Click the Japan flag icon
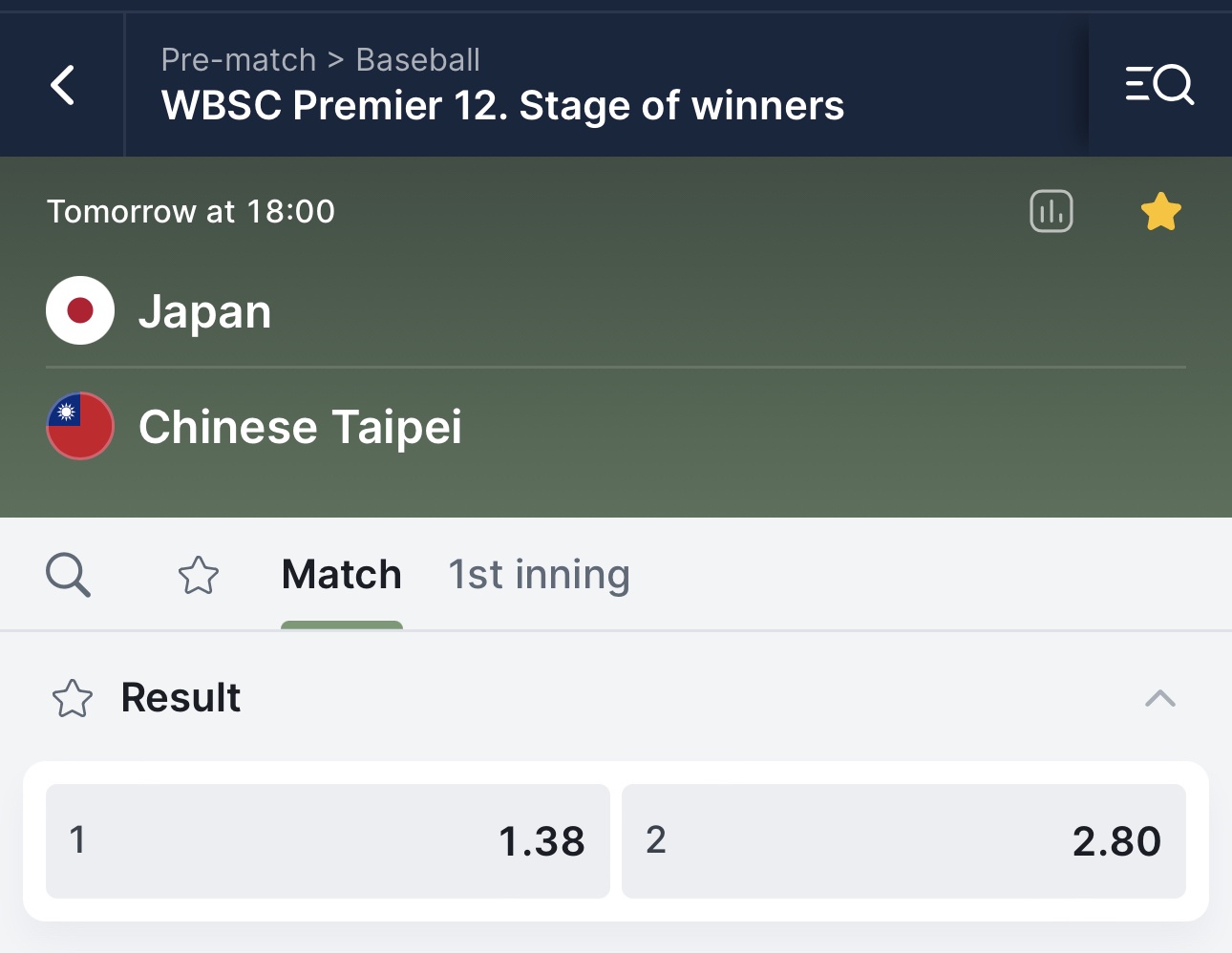 (x=80, y=310)
